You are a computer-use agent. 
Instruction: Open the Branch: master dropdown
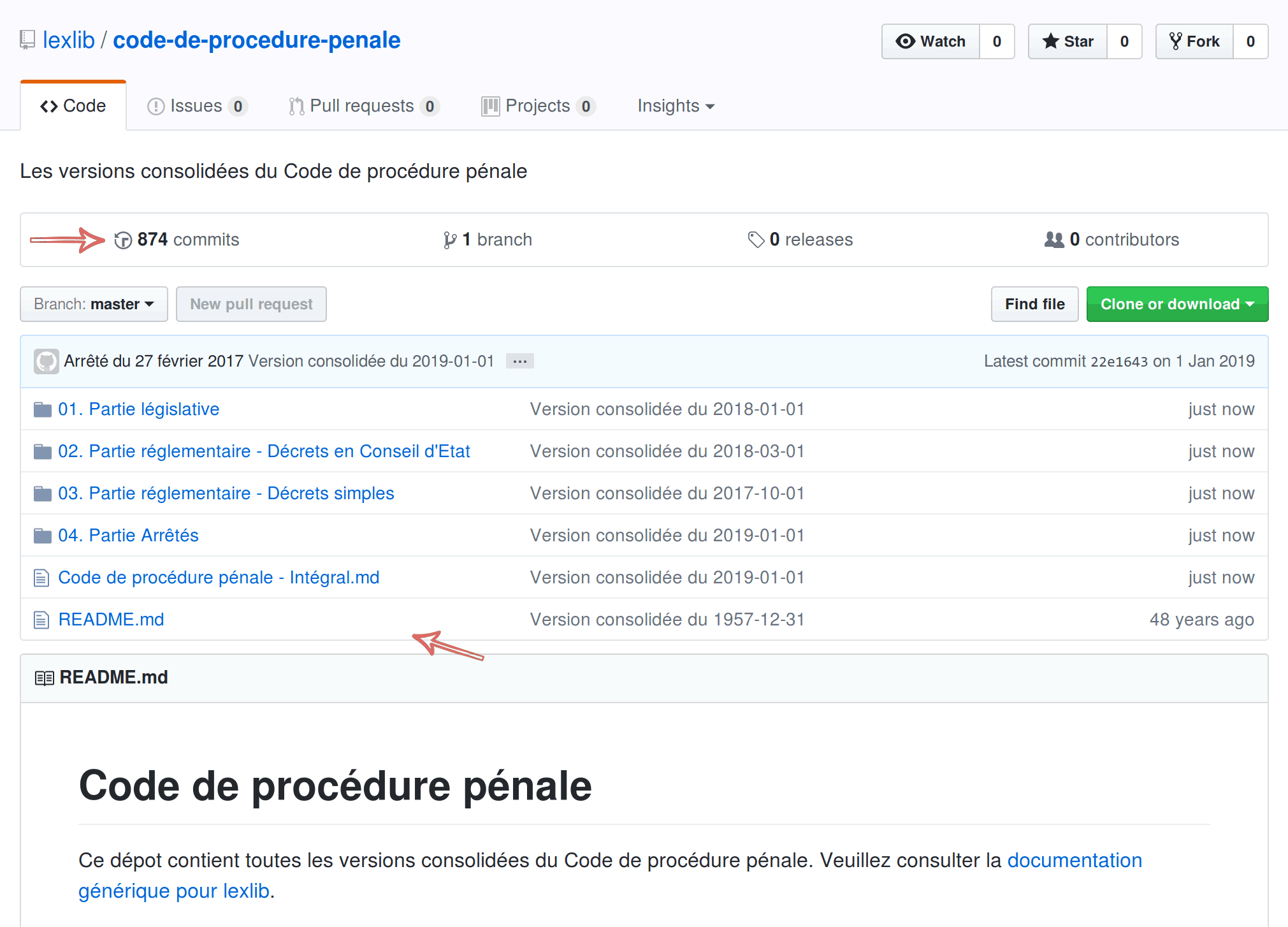pyautogui.click(x=94, y=304)
